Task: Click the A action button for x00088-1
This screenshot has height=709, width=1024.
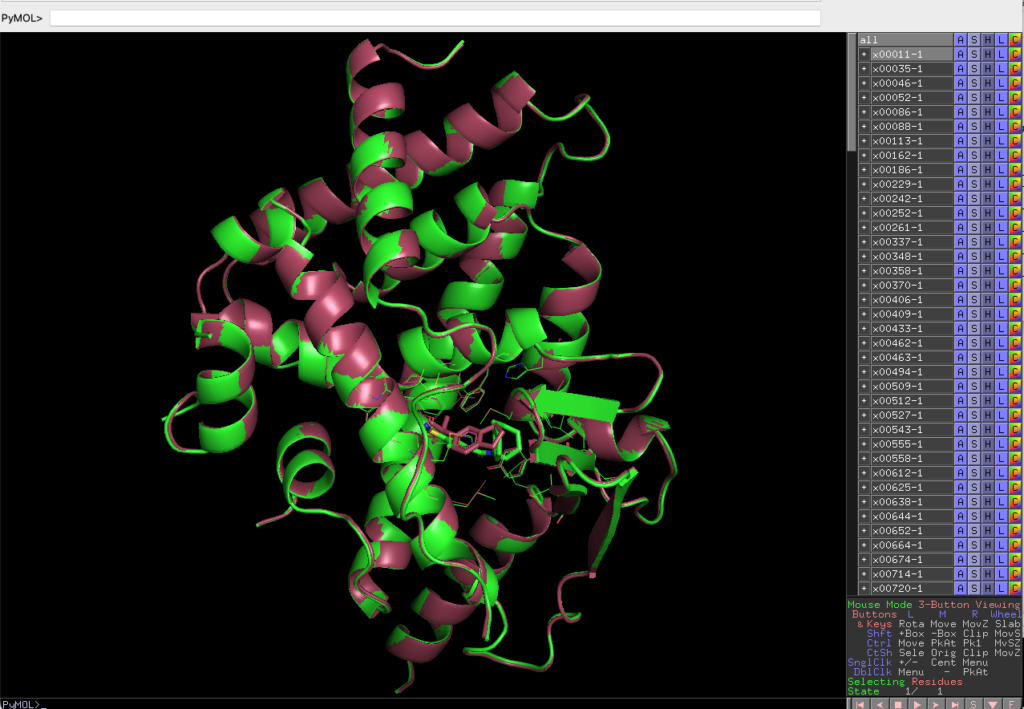Action: [x=960, y=126]
